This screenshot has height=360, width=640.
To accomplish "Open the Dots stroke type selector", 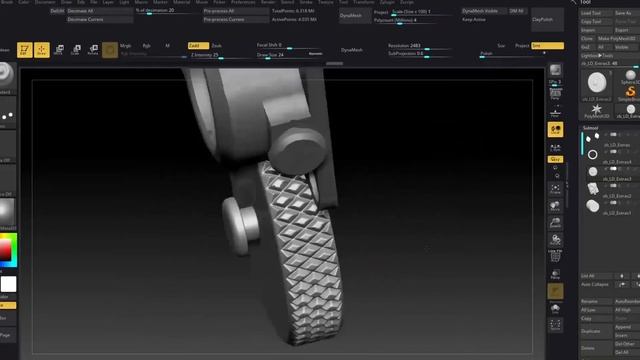I will pyautogui.click(x=7, y=112).
